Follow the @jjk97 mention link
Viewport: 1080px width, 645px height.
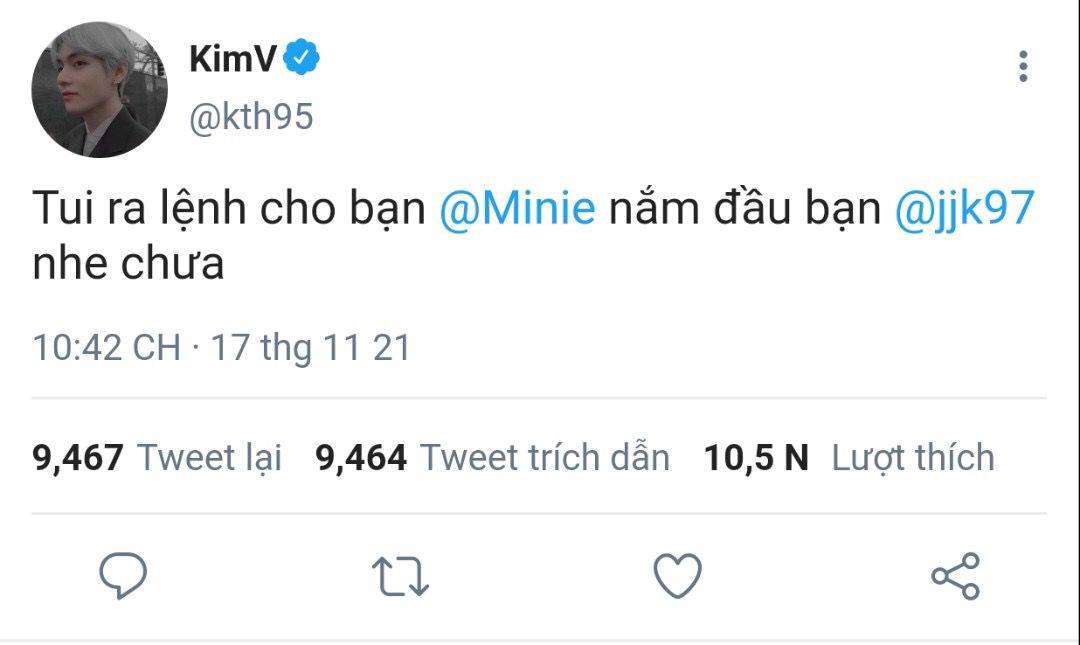(964, 208)
